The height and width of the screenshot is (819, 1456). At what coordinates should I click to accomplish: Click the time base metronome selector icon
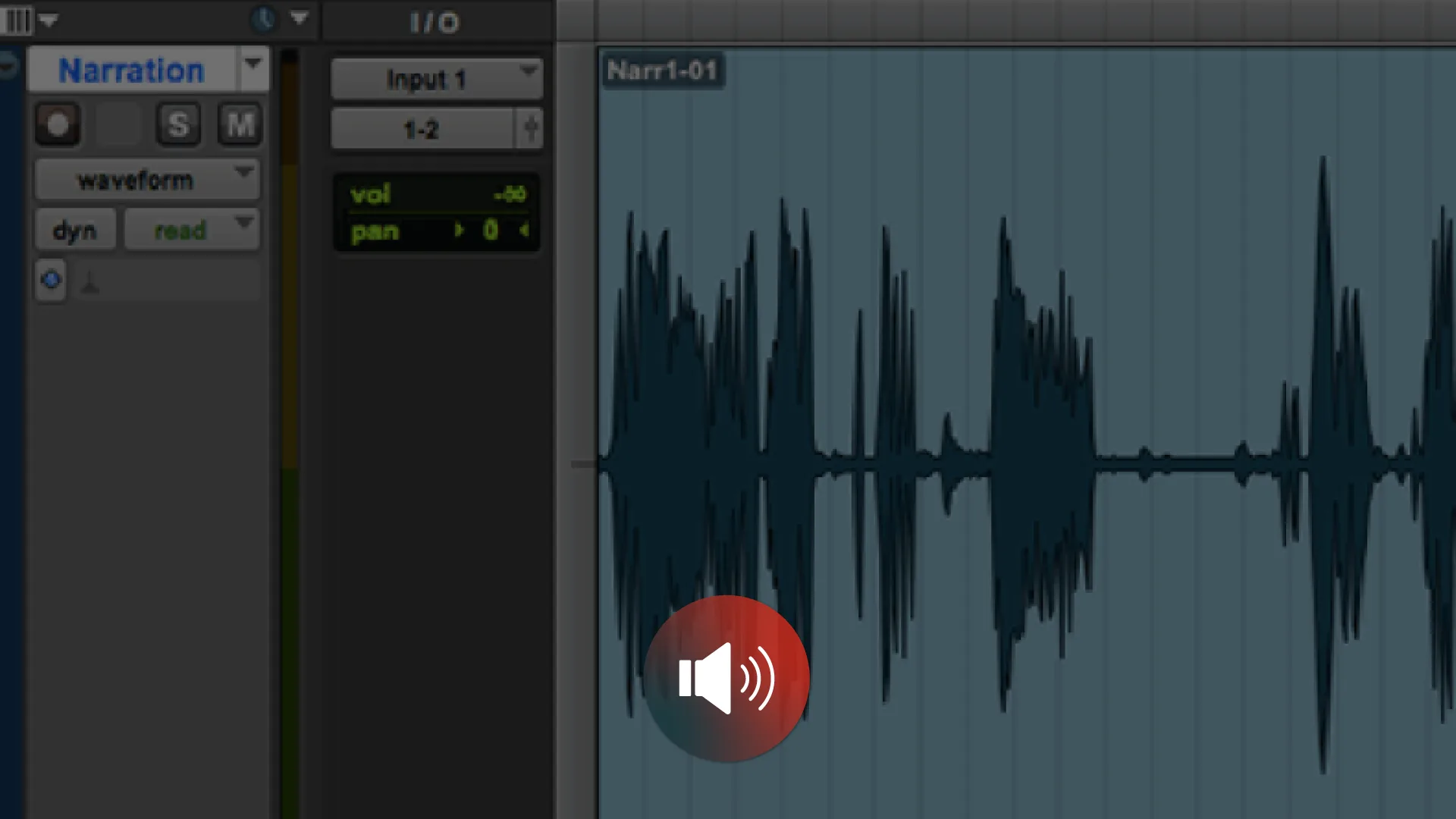90,284
